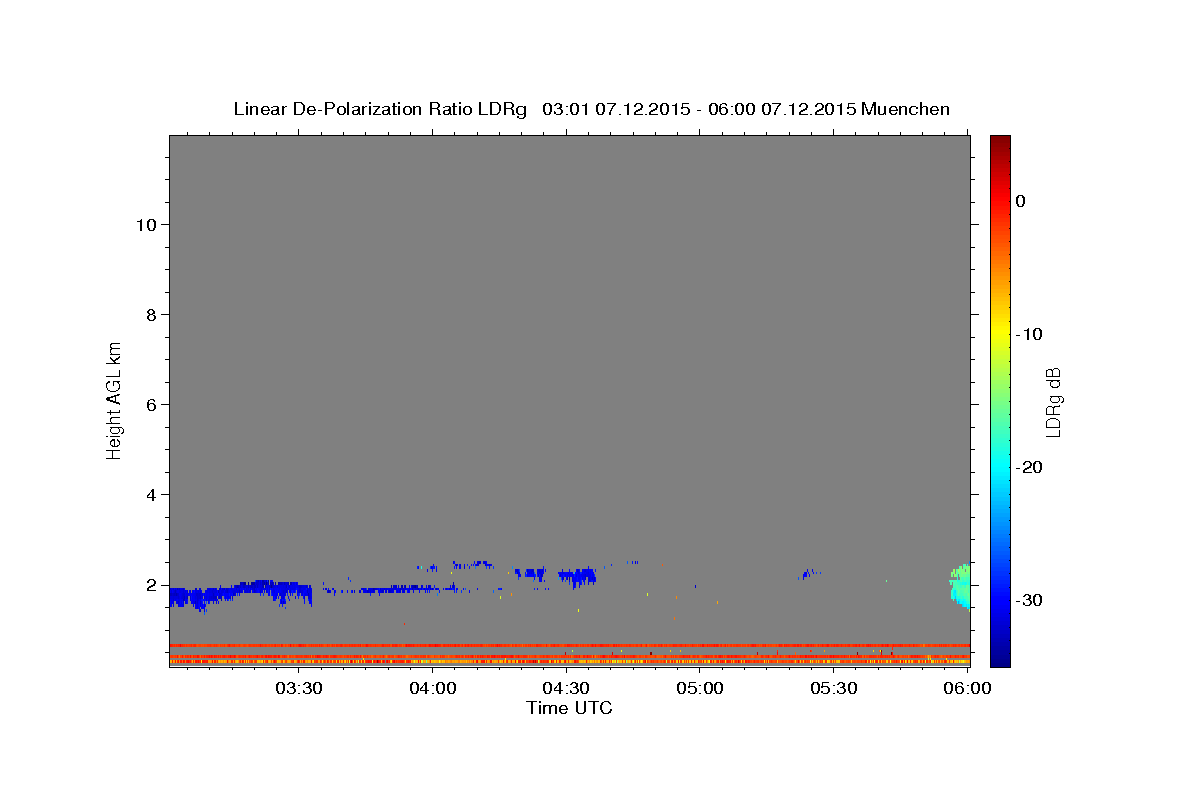Click the red horizontal band near ground level

pos(569,645)
